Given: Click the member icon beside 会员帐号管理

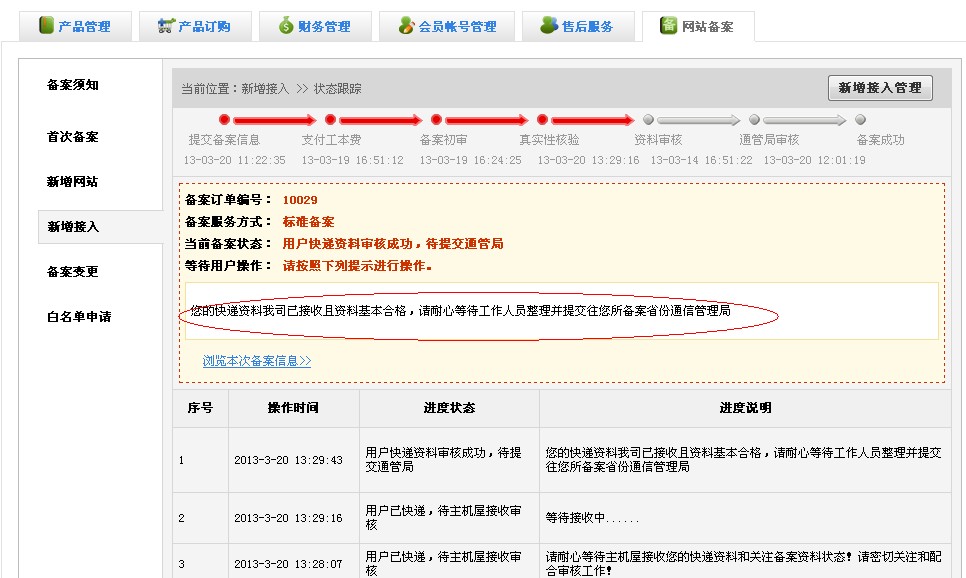Looking at the screenshot, I should tap(407, 25).
